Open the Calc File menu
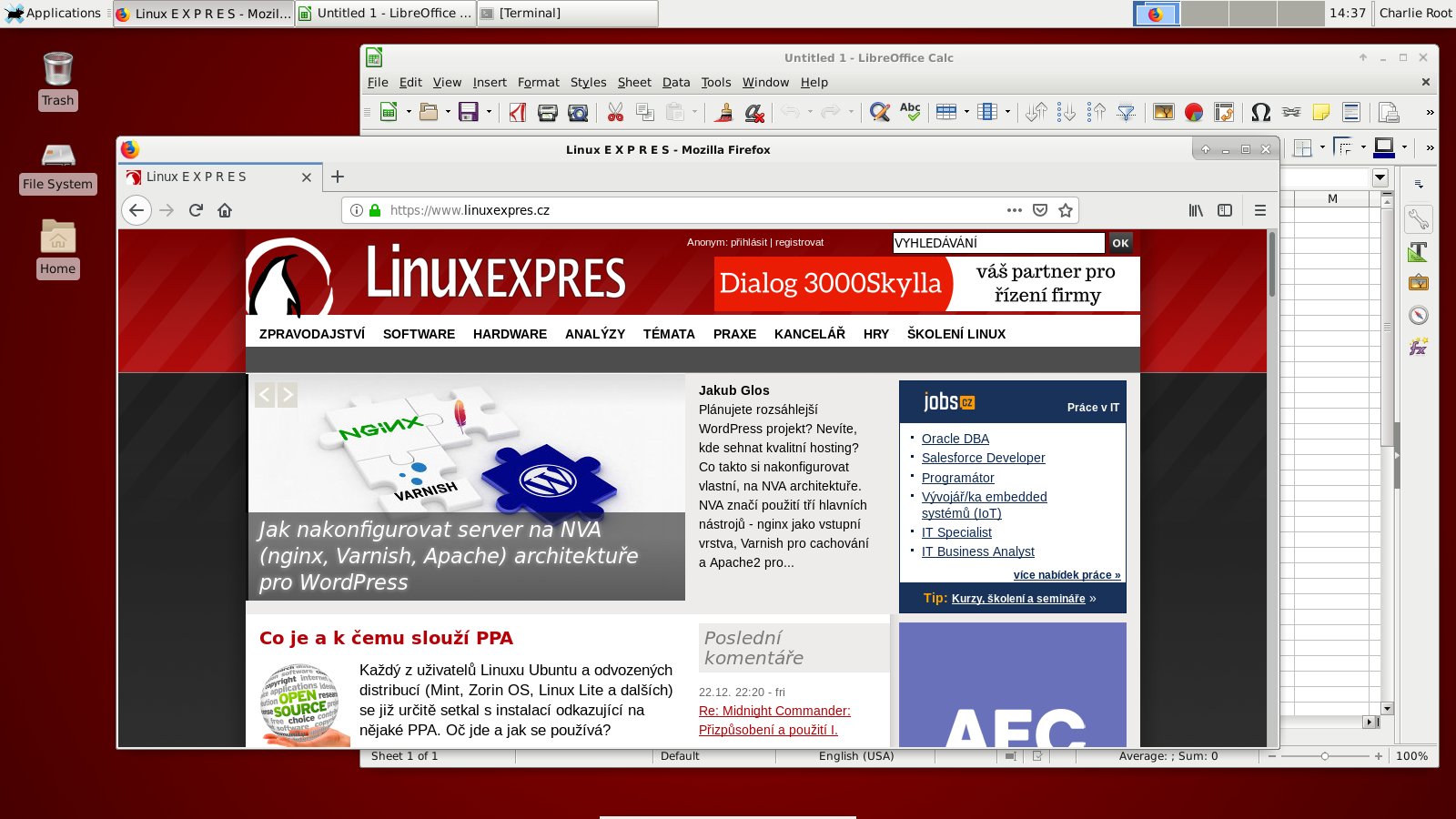The image size is (1456, 819). click(378, 82)
